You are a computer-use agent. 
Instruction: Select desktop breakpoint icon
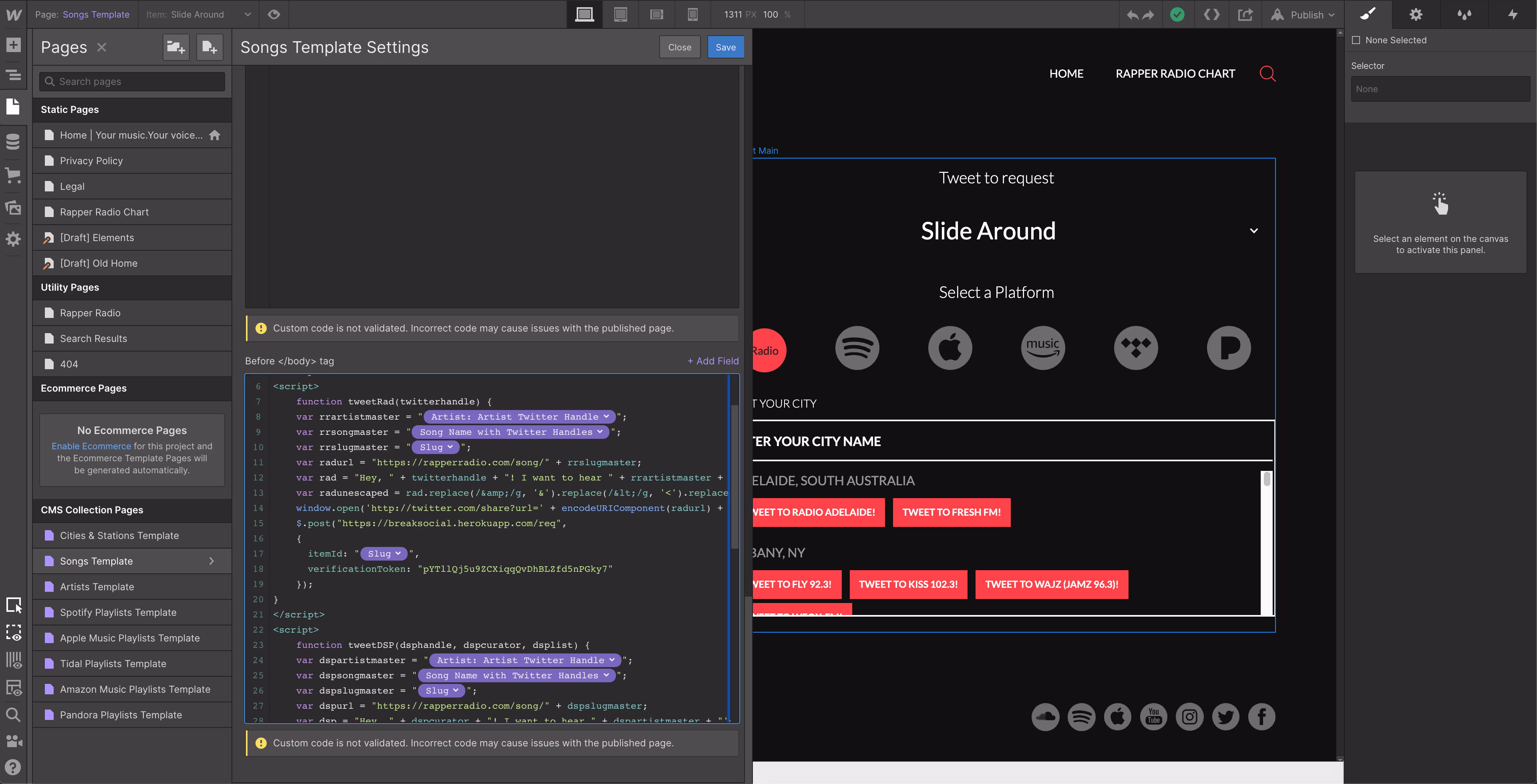coord(584,14)
